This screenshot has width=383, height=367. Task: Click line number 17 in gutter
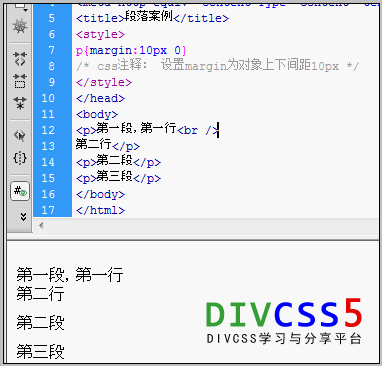pos(48,210)
